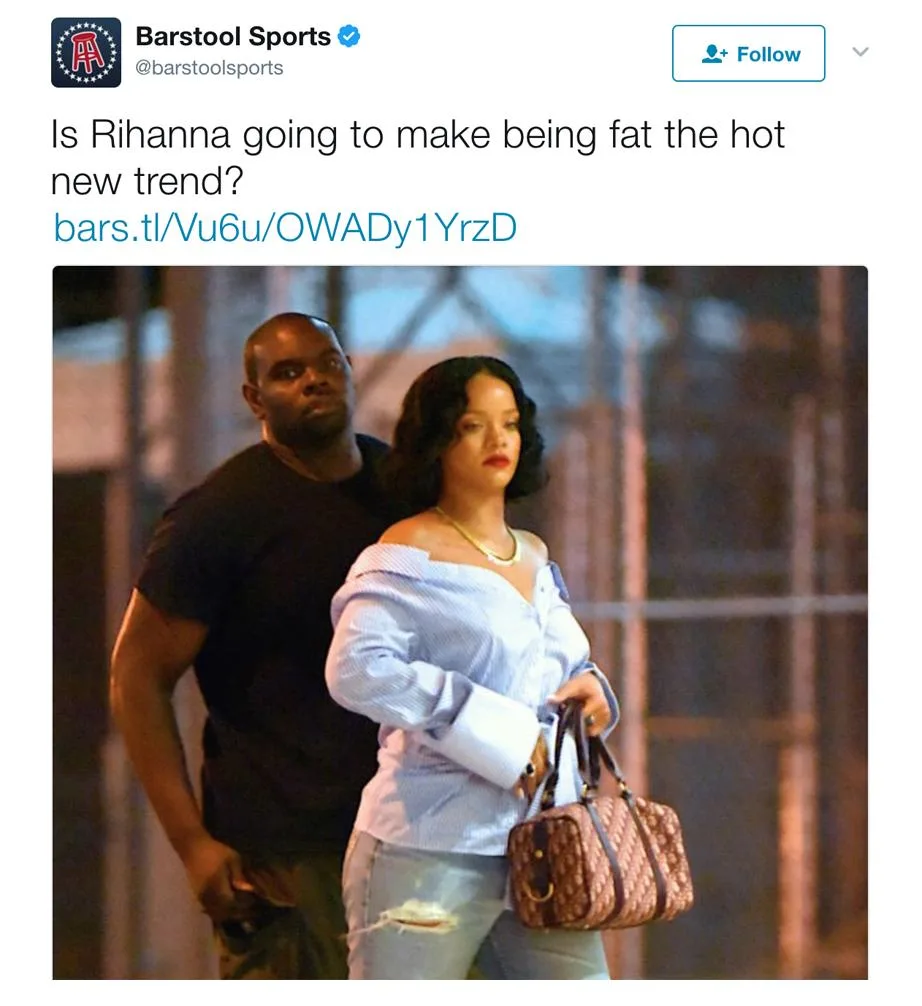The height and width of the screenshot is (1006, 922).
Task: Click the stool logo in the avatar
Action: (x=86, y=53)
